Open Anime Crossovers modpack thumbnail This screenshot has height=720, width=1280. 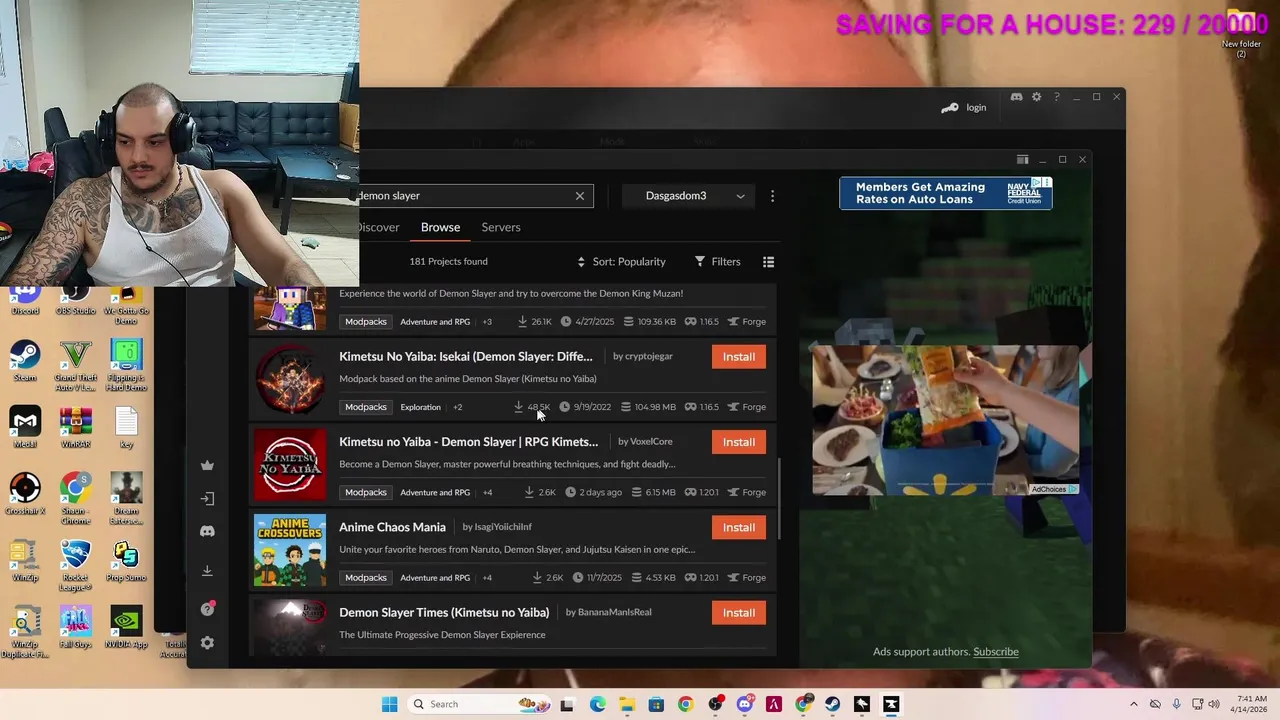(x=290, y=551)
